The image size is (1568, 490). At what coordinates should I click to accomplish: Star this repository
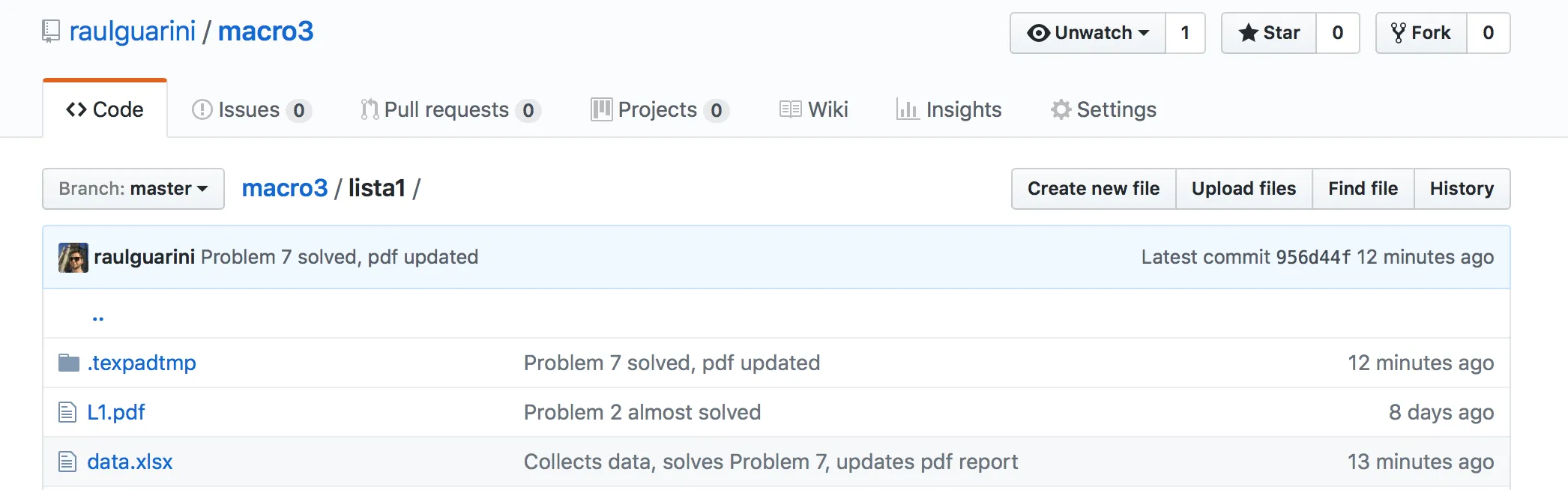tap(1269, 33)
